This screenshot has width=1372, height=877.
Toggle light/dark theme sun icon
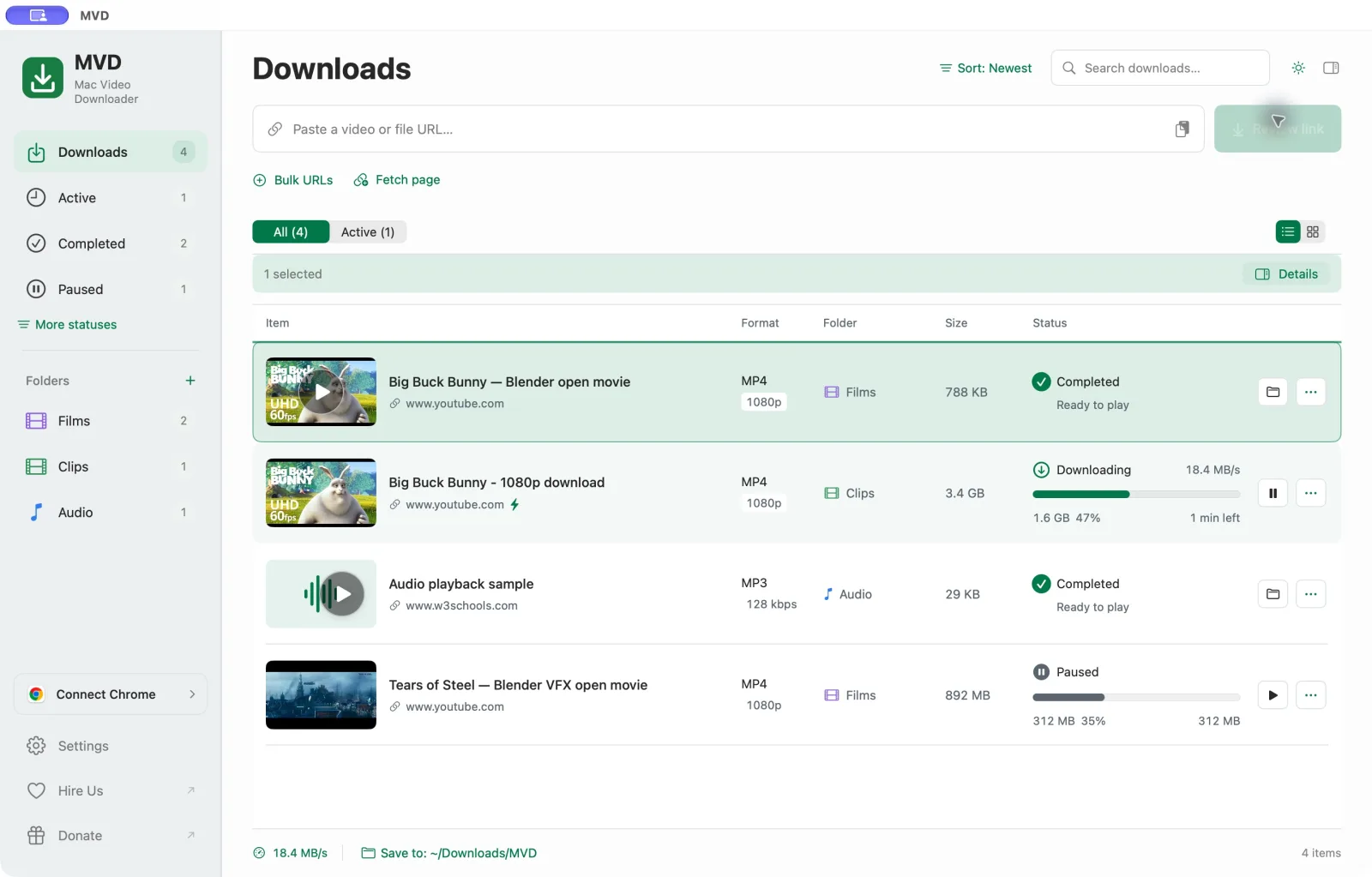1298,68
